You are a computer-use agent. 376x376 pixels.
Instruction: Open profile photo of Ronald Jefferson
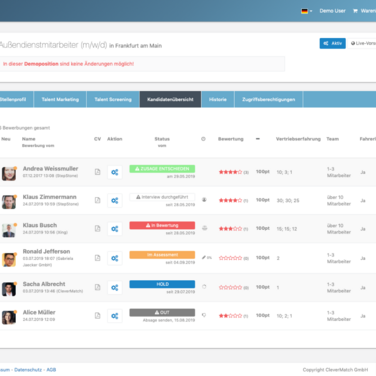tap(9, 260)
